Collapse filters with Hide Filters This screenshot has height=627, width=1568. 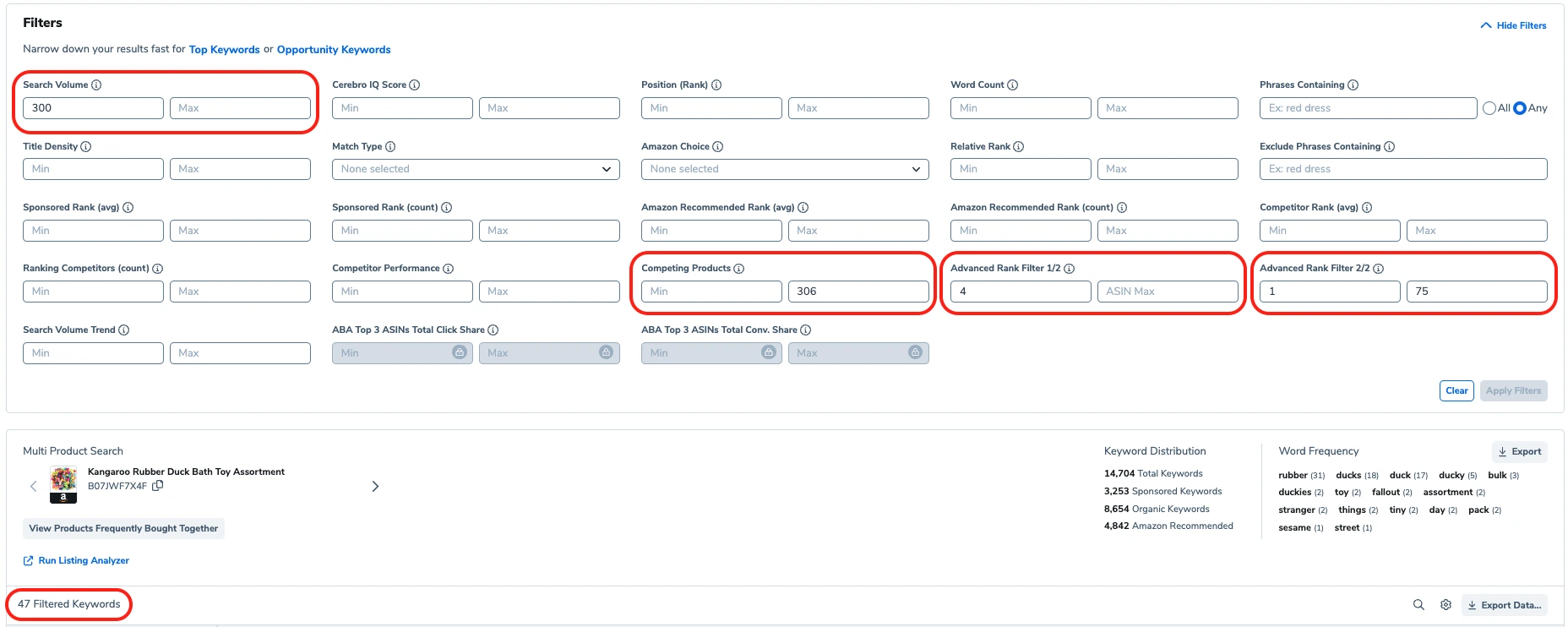pos(1513,25)
